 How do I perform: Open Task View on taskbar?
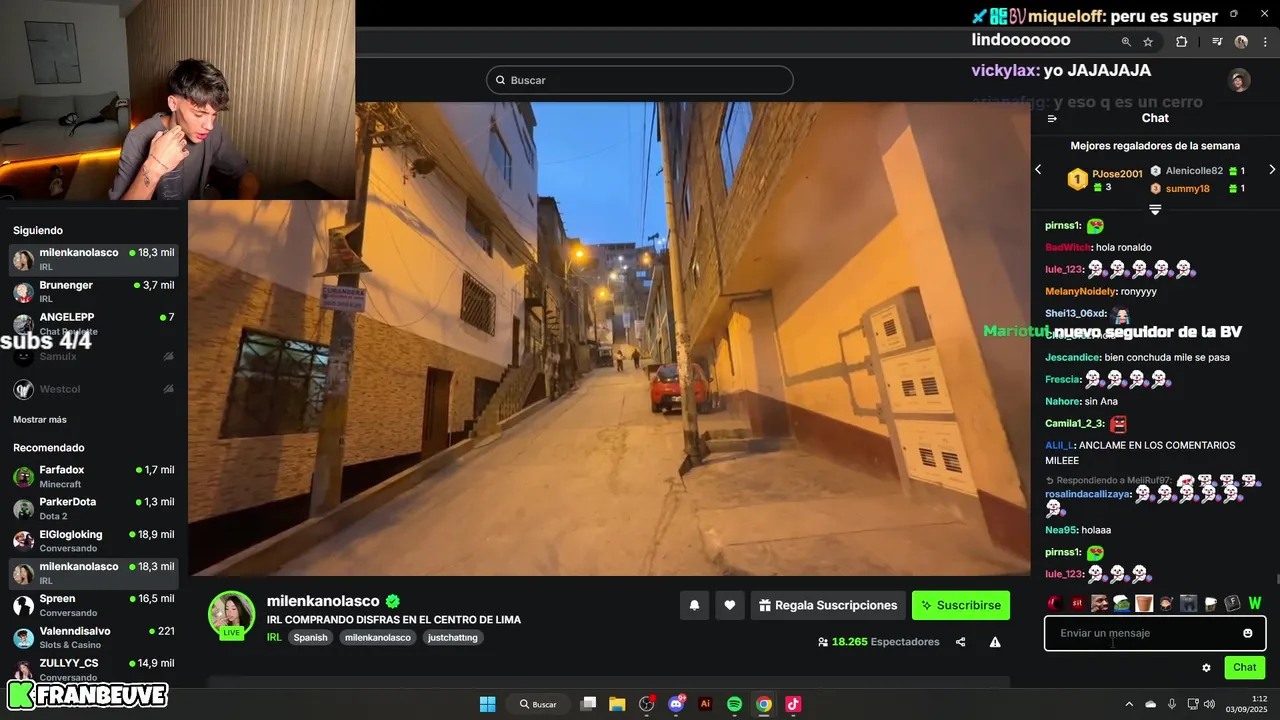[x=588, y=704]
